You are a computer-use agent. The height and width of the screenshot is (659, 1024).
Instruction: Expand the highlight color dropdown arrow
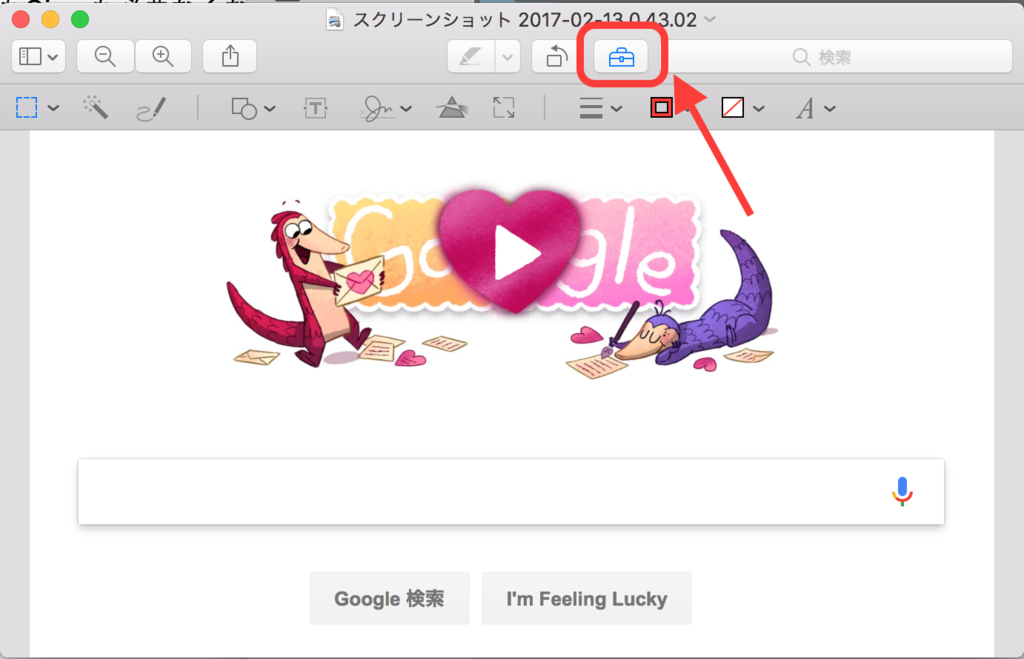click(507, 57)
